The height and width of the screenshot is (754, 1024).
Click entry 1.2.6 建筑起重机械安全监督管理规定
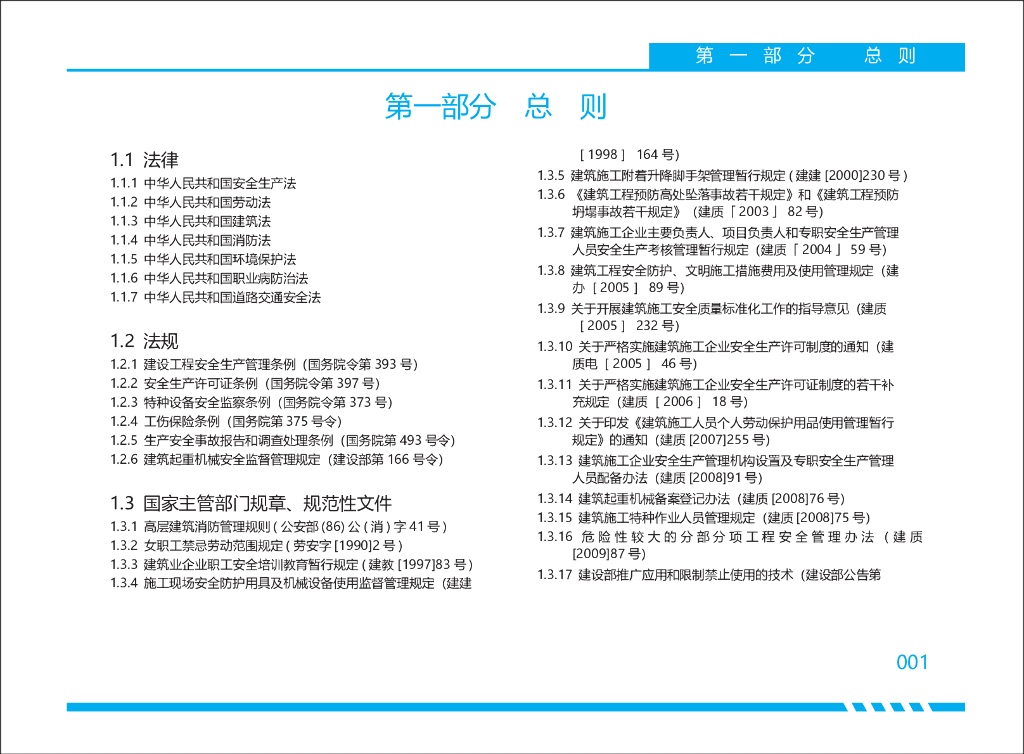point(276,460)
